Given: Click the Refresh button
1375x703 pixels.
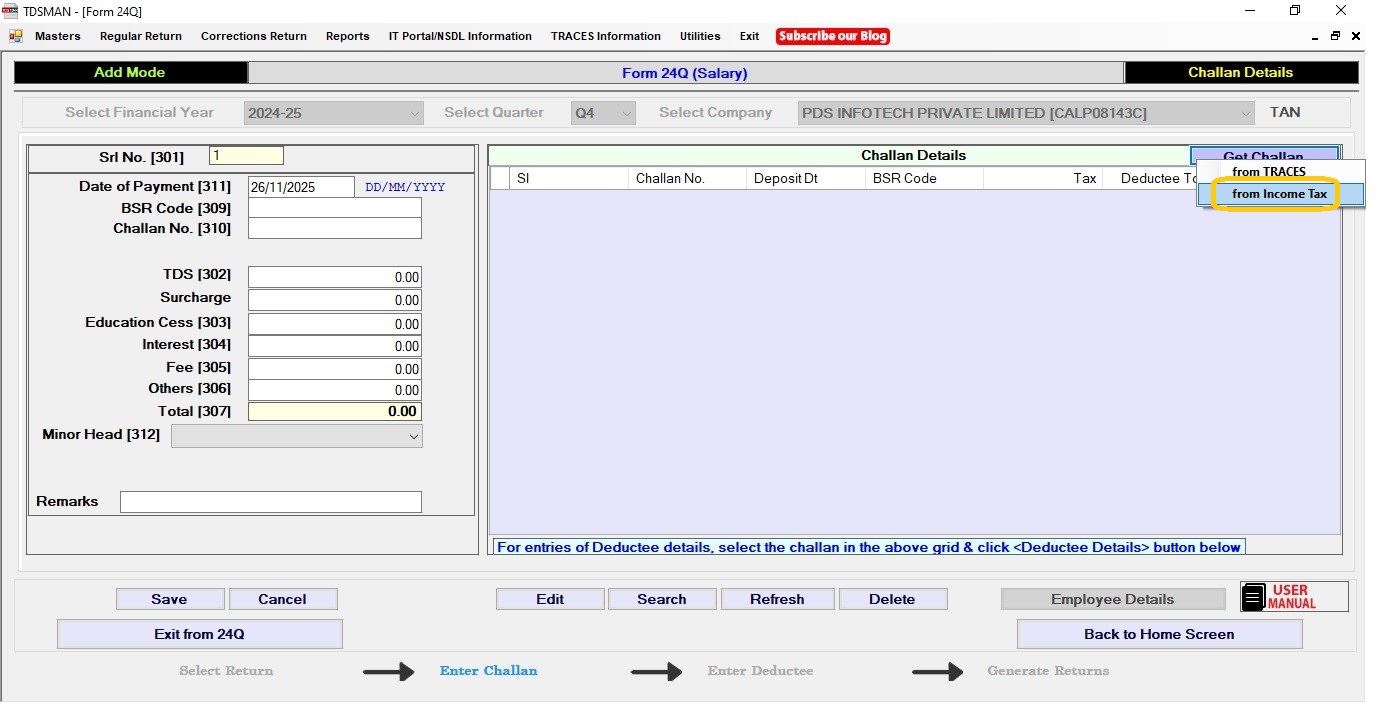Looking at the screenshot, I should tap(777, 599).
